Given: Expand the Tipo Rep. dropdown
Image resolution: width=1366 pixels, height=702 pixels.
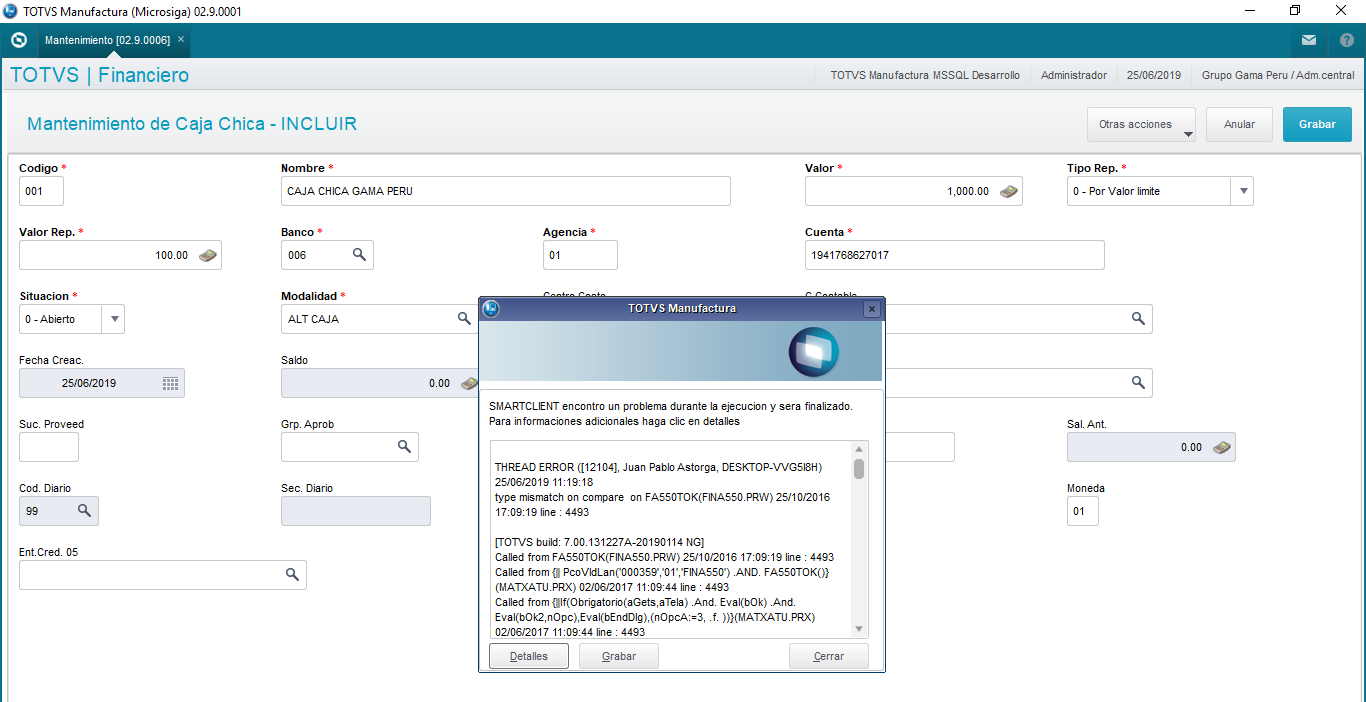Looking at the screenshot, I should [x=1241, y=191].
